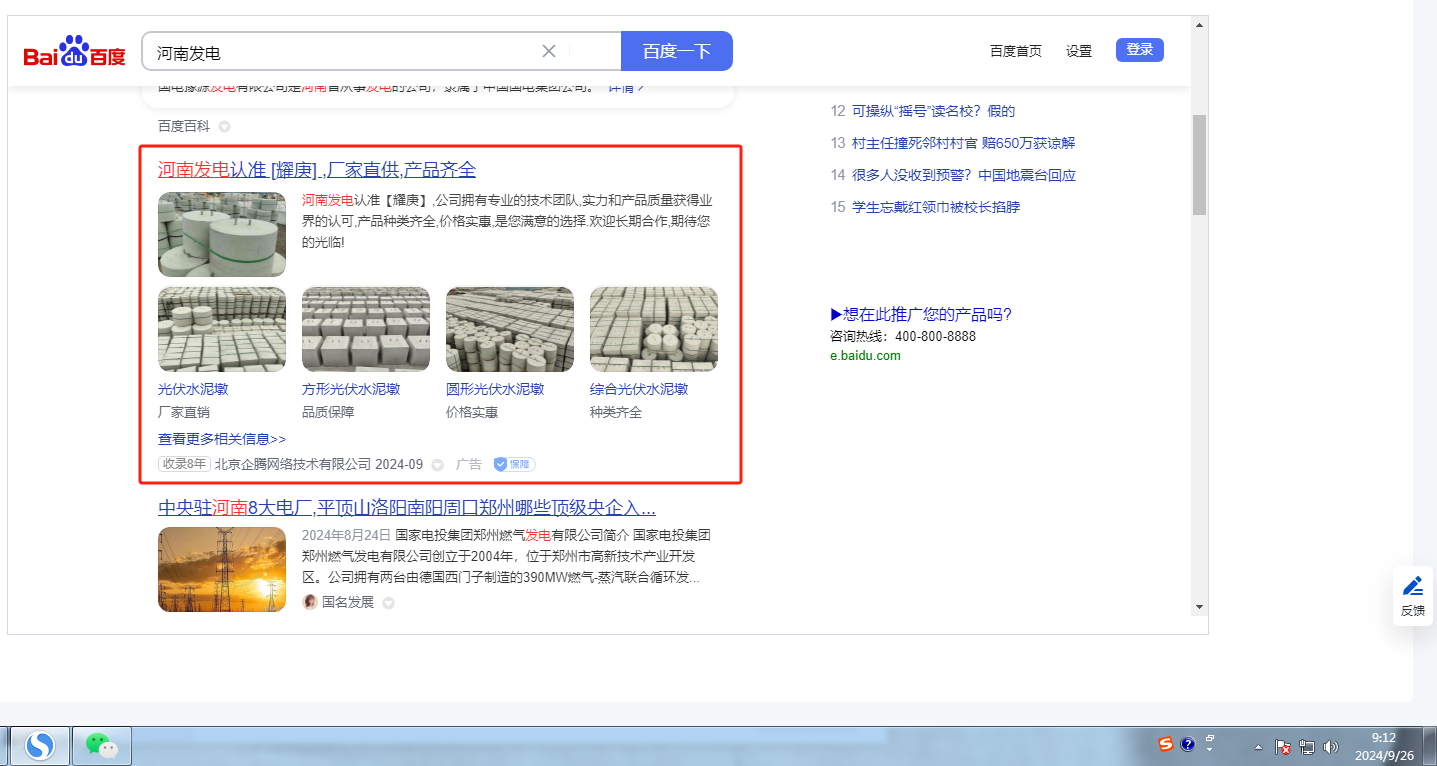Click the page scrollbar up arrow
This screenshot has height=766, width=1437.
1199,24
